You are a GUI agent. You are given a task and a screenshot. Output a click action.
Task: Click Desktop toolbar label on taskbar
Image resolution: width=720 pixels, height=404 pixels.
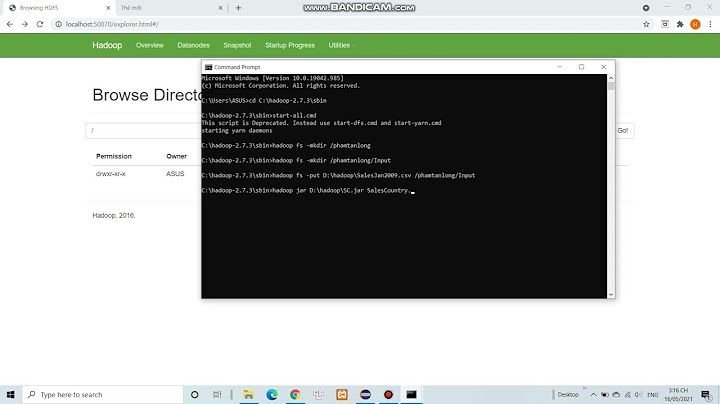pyautogui.click(x=568, y=394)
